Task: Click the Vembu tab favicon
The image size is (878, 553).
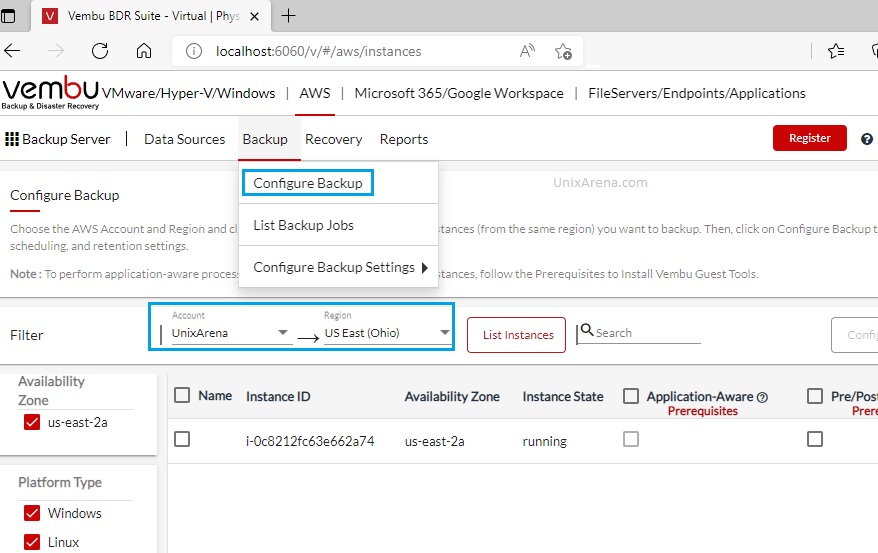Action: (50, 16)
